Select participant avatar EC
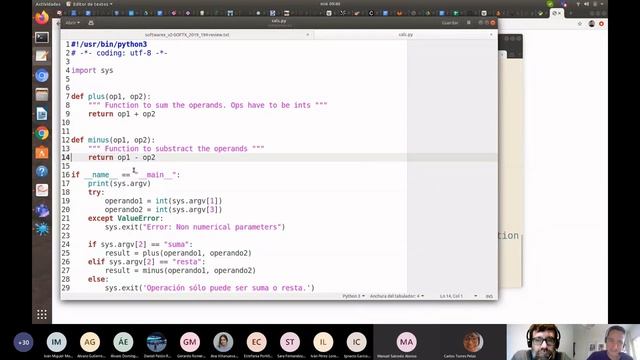Screen dimensions: 640x360 [x=256, y=342]
